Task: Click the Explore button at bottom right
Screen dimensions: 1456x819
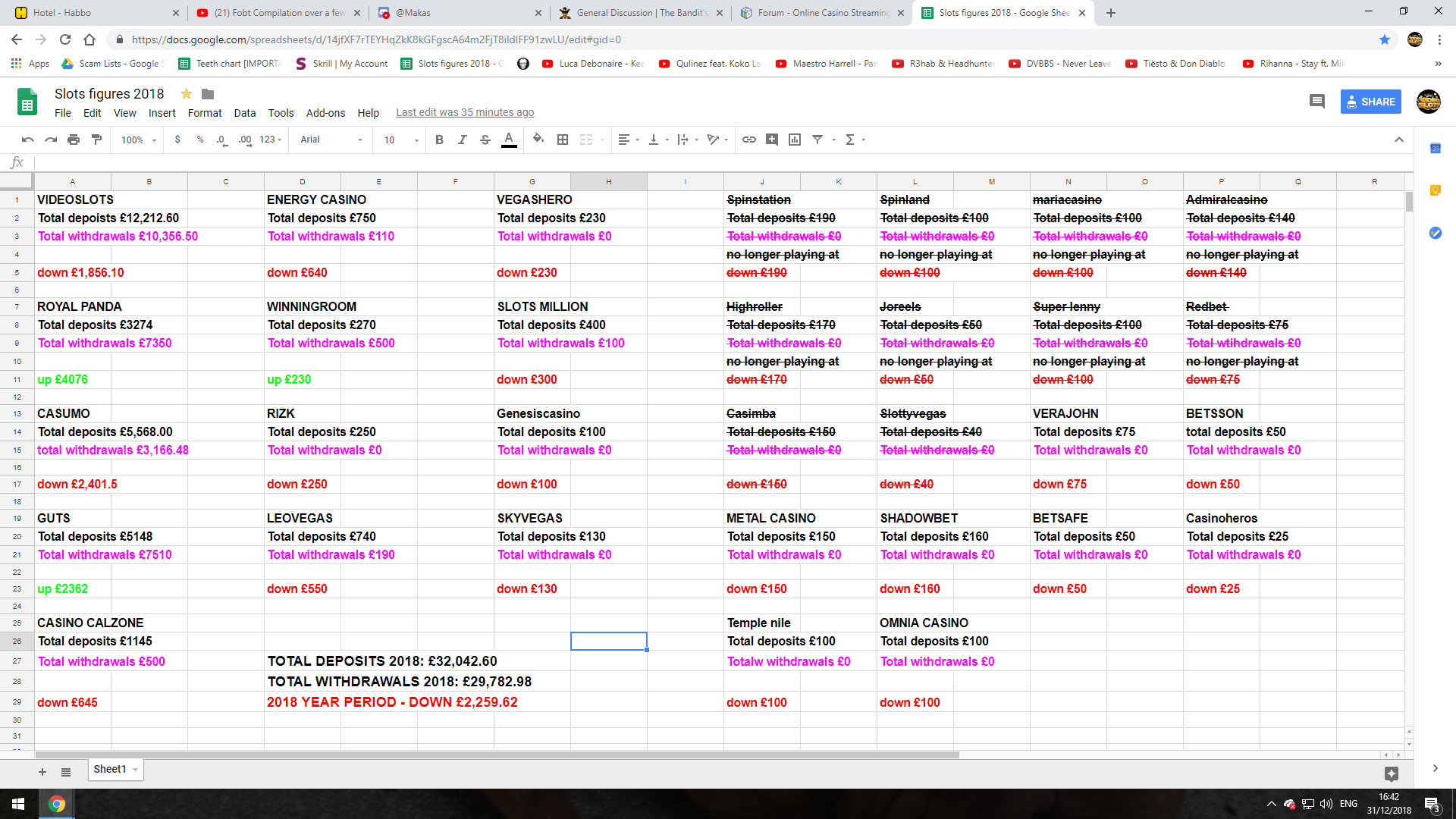Action: (x=1392, y=773)
